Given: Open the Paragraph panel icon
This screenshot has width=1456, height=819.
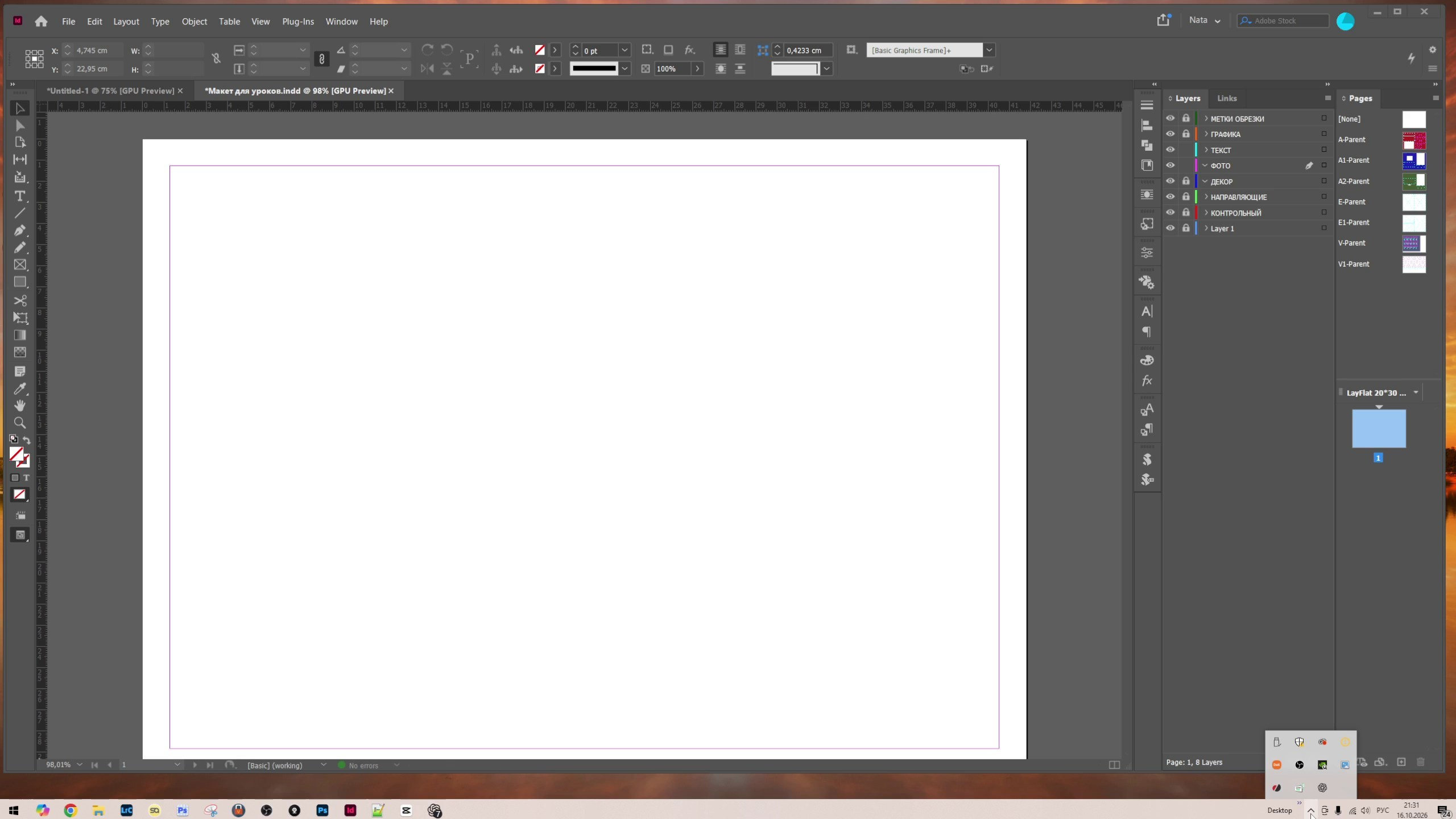Looking at the screenshot, I should 1147,332.
